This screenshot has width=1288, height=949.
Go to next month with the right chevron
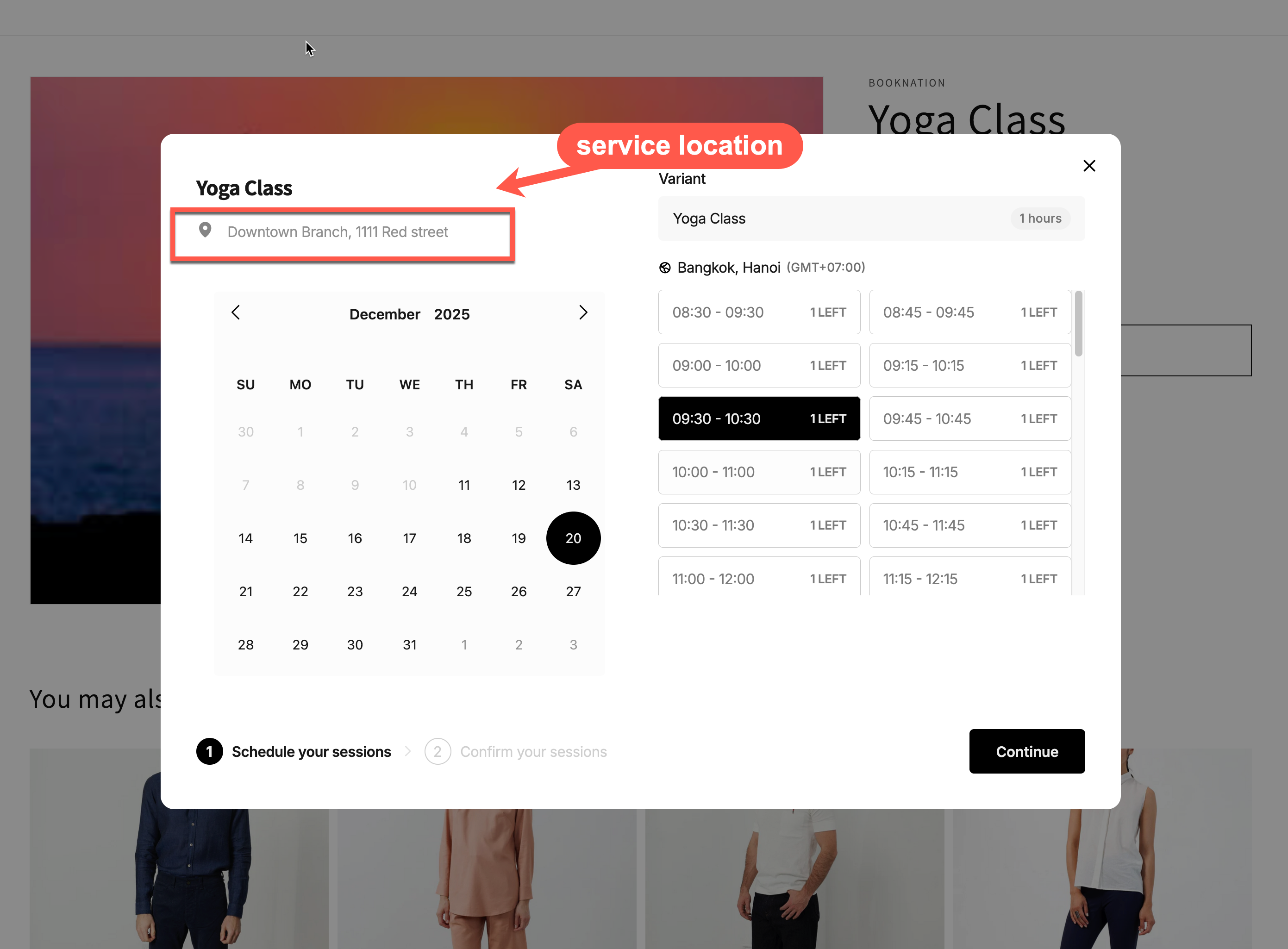coord(583,312)
